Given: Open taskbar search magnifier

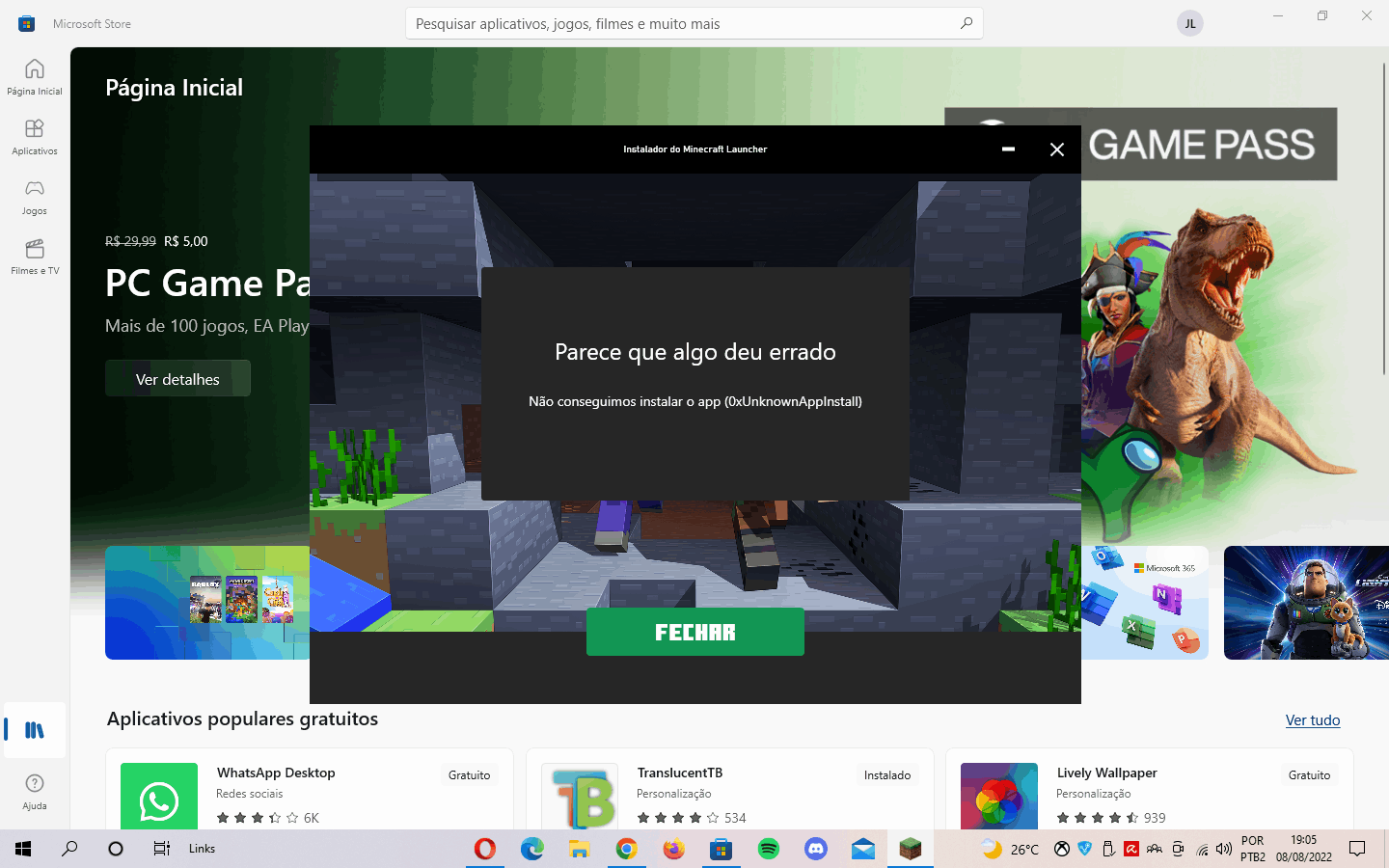Looking at the screenshot, I should coord(69,849).
